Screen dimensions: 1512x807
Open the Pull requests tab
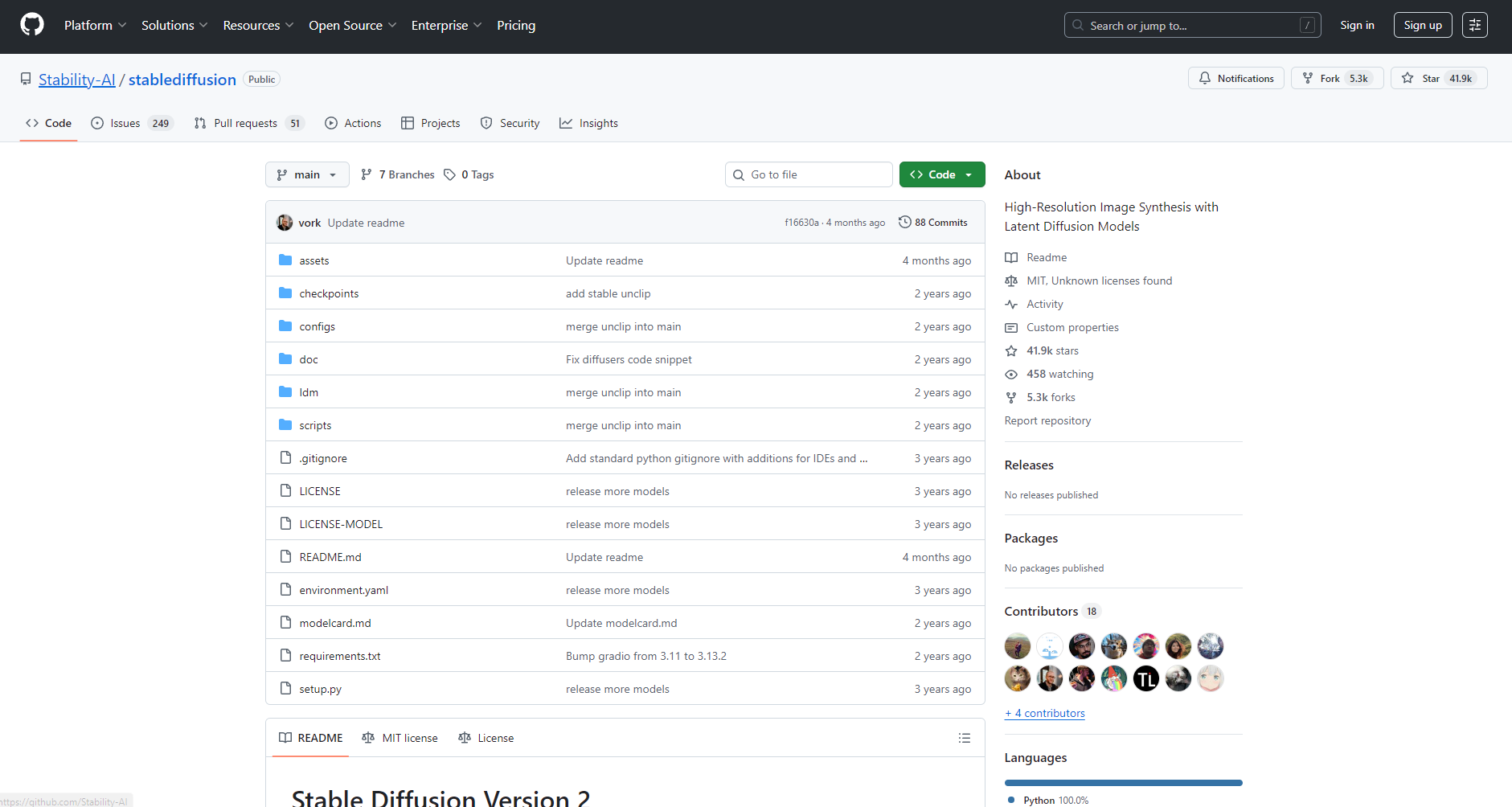click(x=245, y=123)
